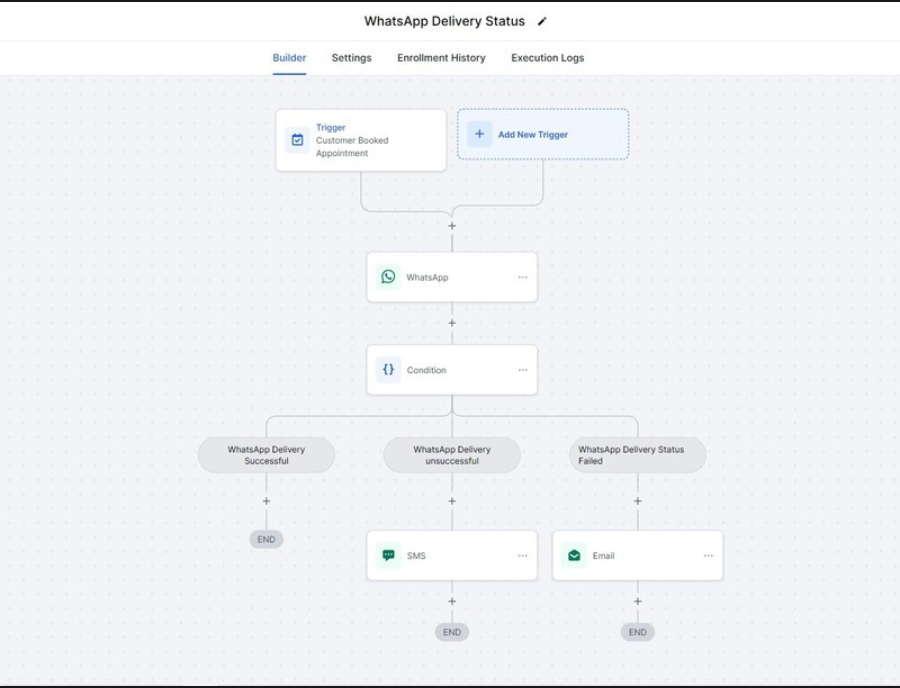Add step under Delivery unsuccessful branch
The width and height of the screenshot is (900, 688).
[x=452, y=501]
